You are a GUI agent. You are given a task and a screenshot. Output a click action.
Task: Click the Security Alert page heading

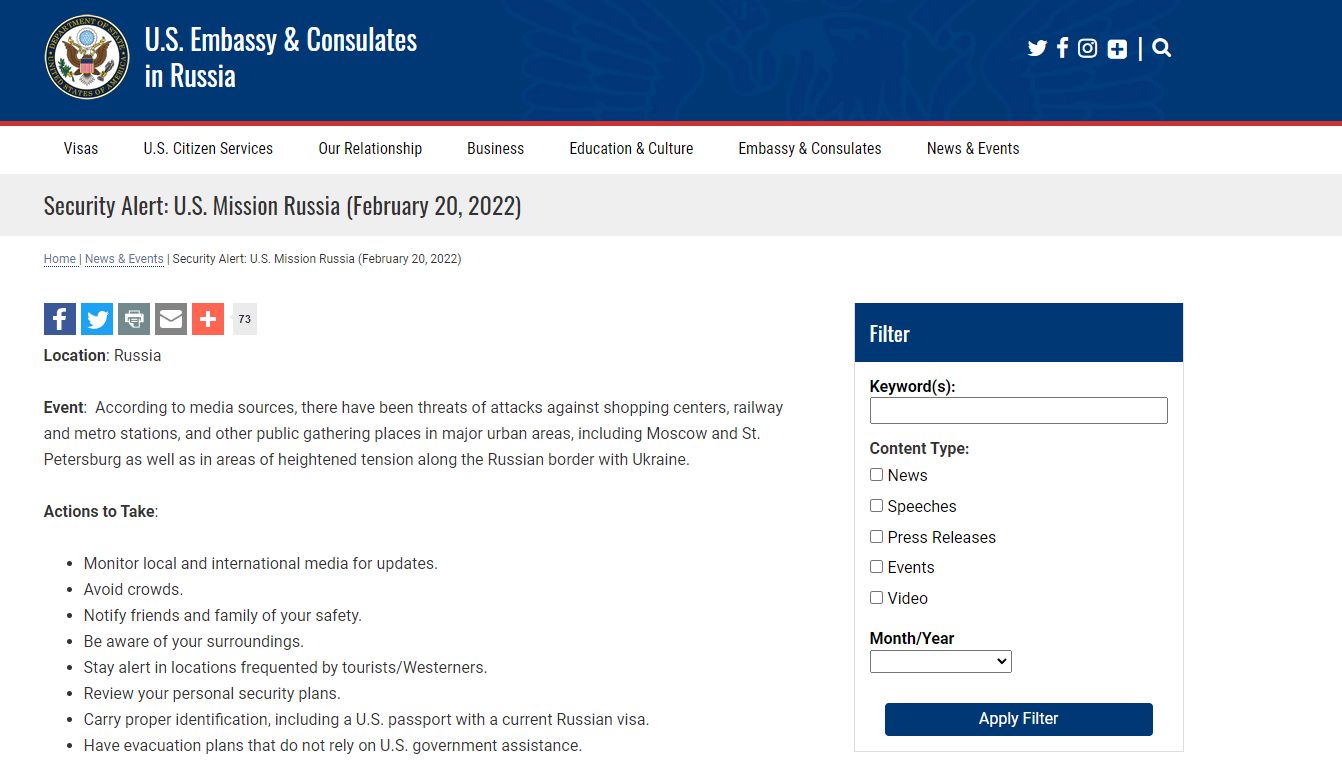coord(282,206)
